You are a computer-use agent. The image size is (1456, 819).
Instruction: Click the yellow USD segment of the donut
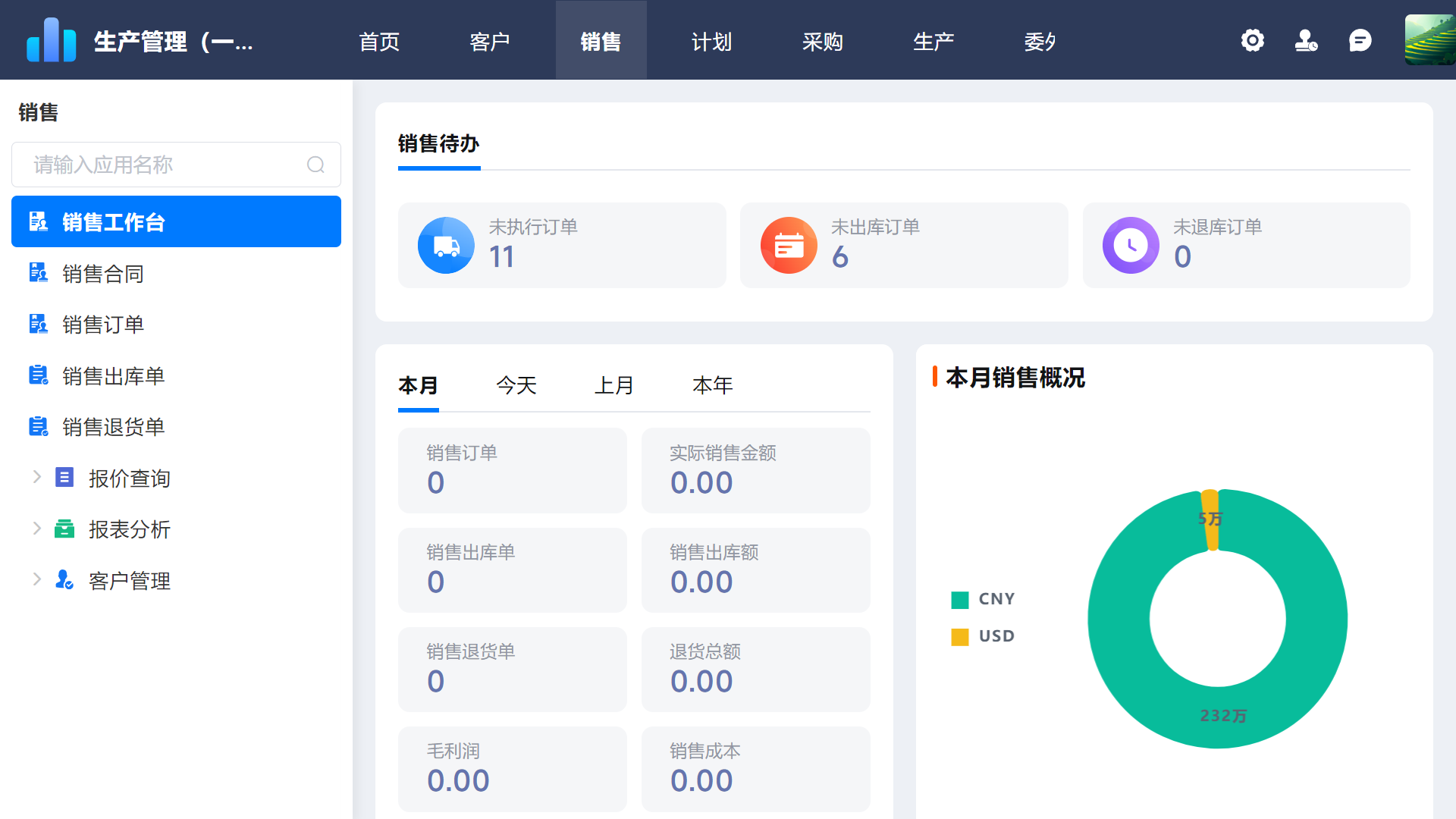[x=1212, y=521]
